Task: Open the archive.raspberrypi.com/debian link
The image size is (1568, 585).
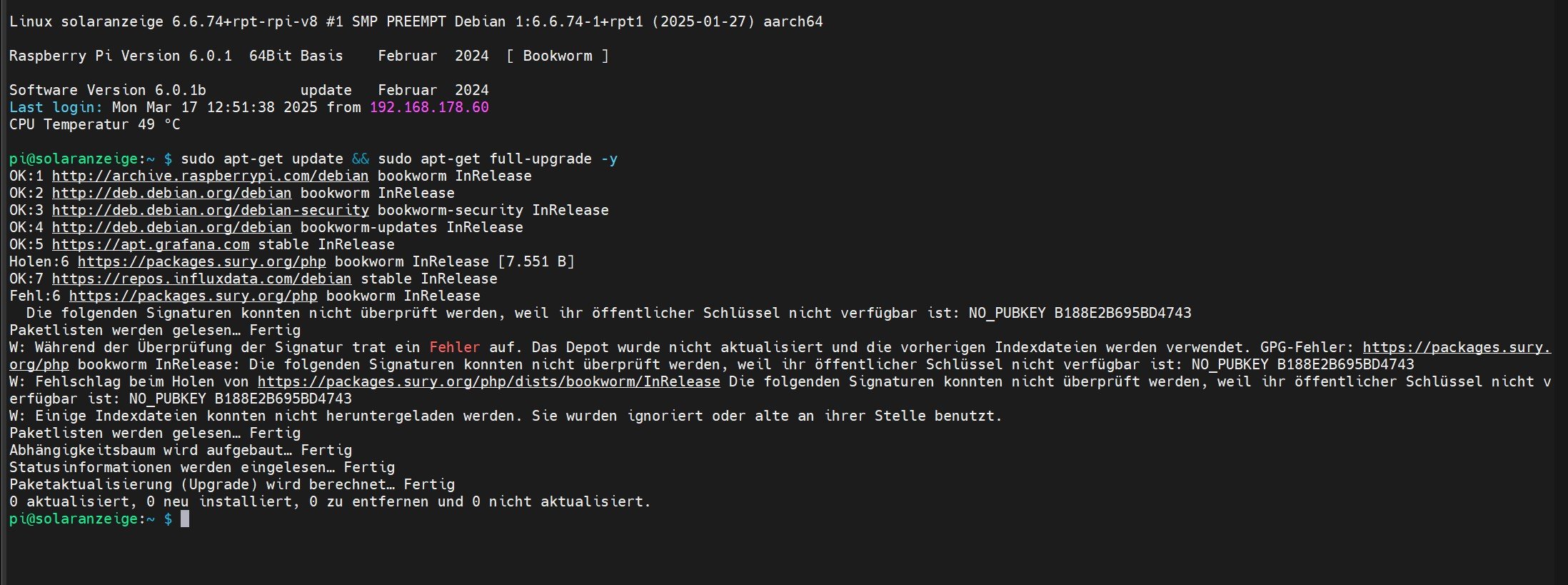Action: [210, 176]
